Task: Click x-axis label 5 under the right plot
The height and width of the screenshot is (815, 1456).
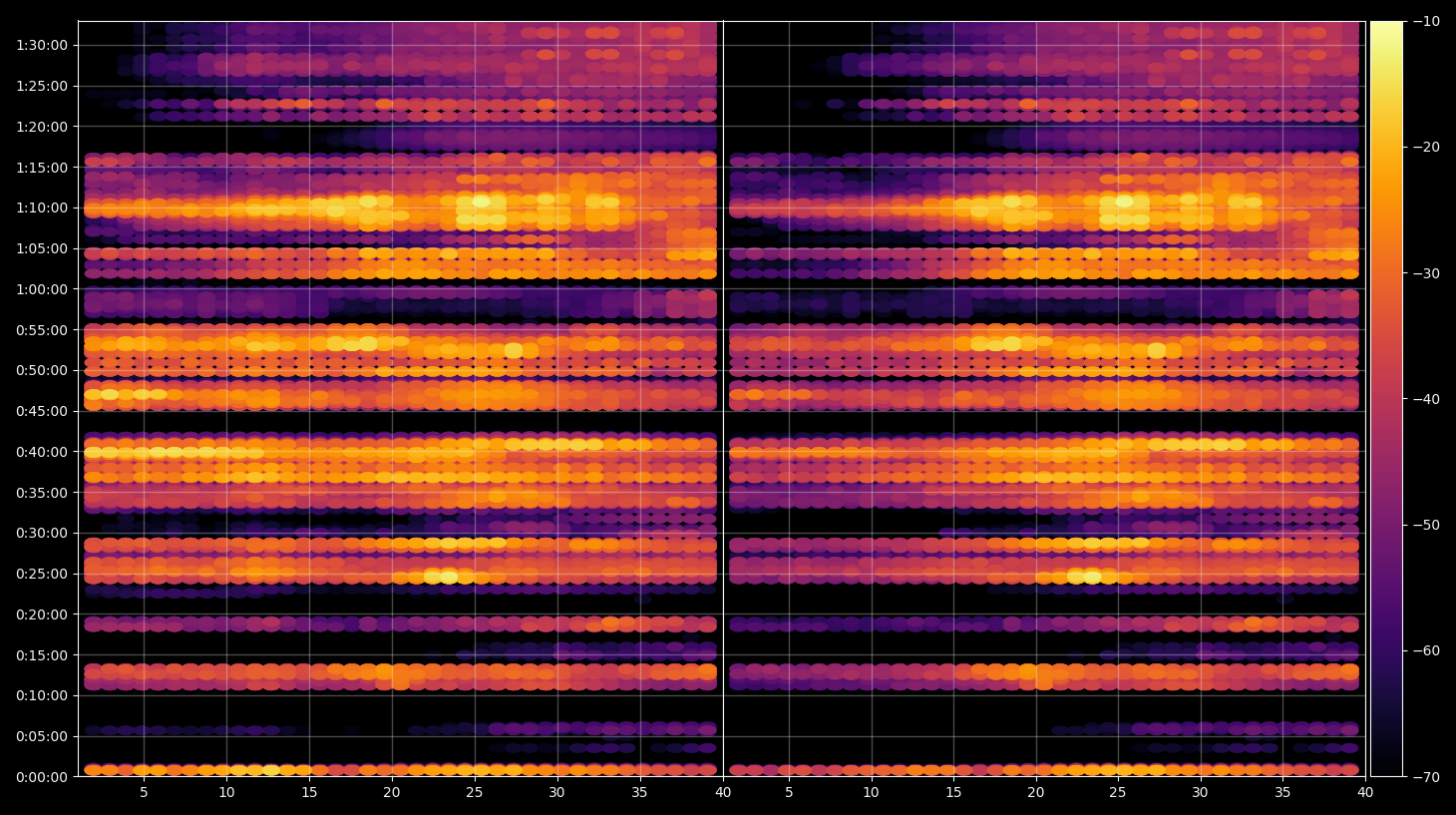Action: tap(789, 793)
